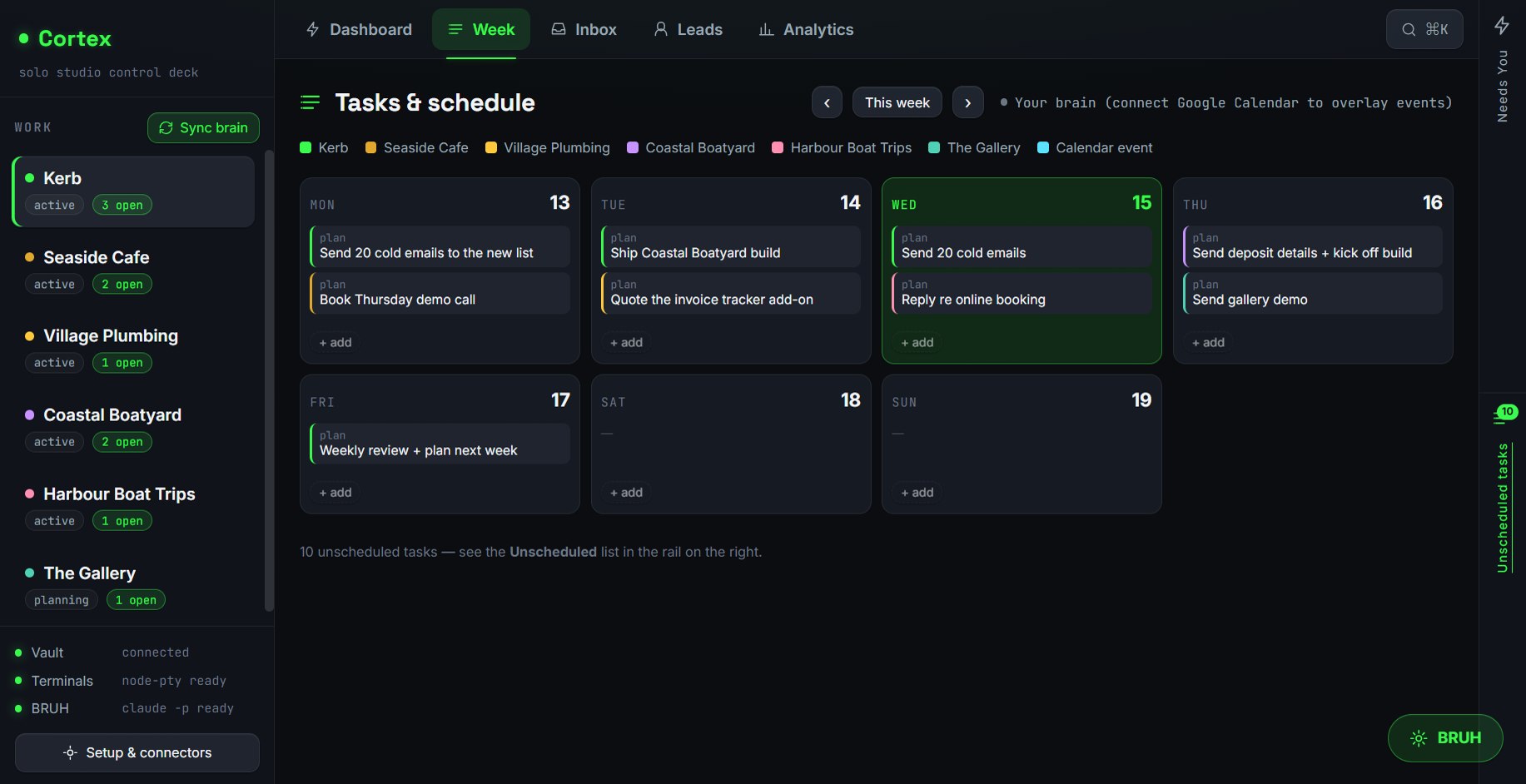This screenshot has height=784, width=1526.
Task: Click the Dashboard lightning bolt icon
Action: pyautogui.click(x=313, y=29)
